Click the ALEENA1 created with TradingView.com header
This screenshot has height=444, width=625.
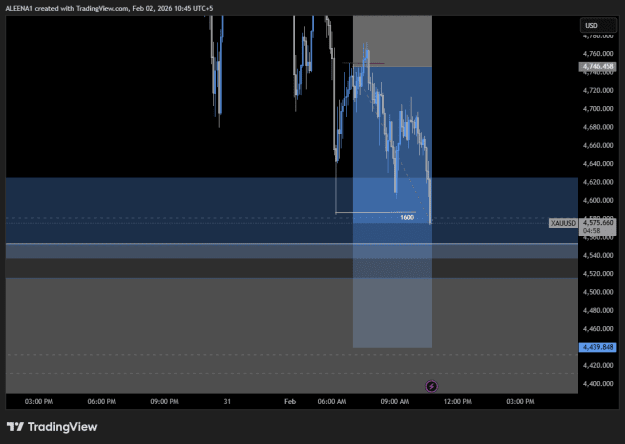[109, 8]
